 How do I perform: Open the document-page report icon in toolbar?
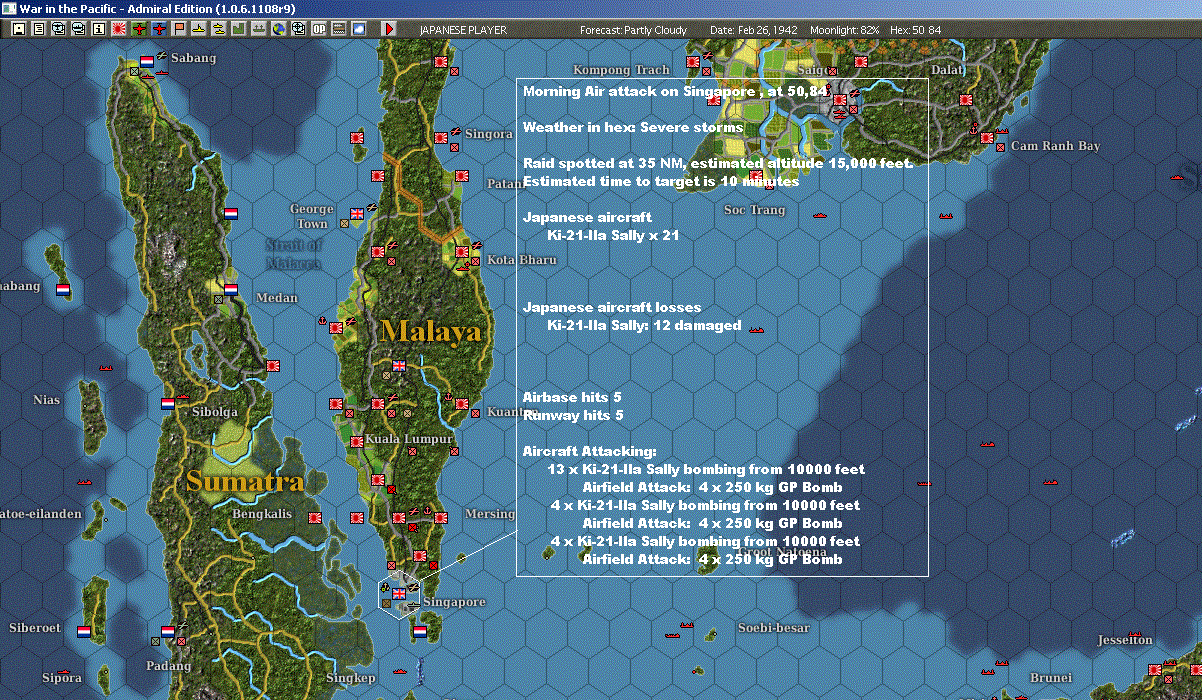39,29
